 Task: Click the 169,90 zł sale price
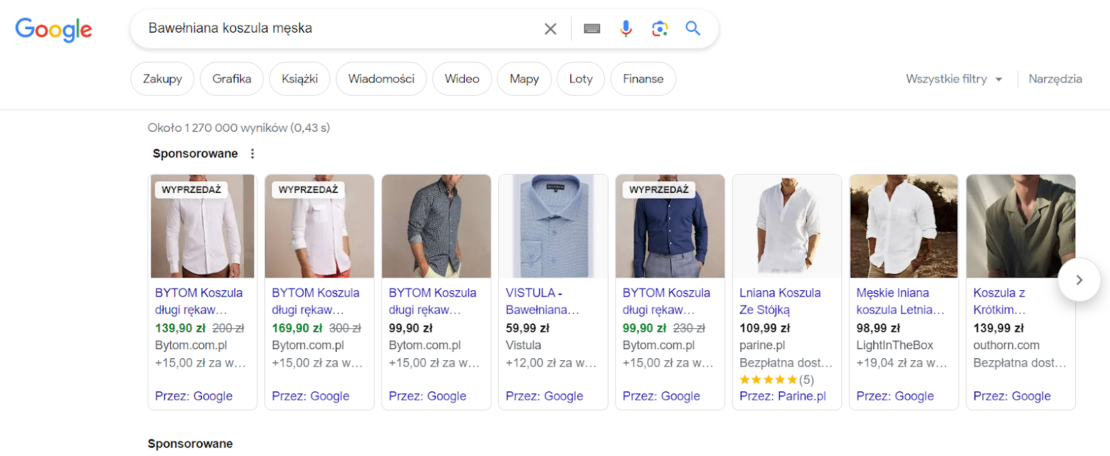[297, 328]
